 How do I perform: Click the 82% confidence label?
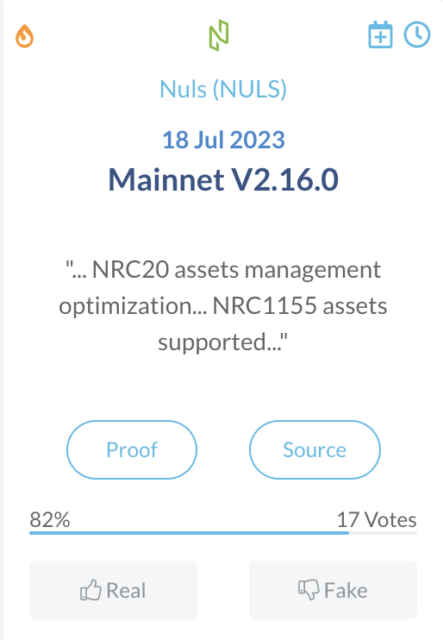click(x=50, y=520)
